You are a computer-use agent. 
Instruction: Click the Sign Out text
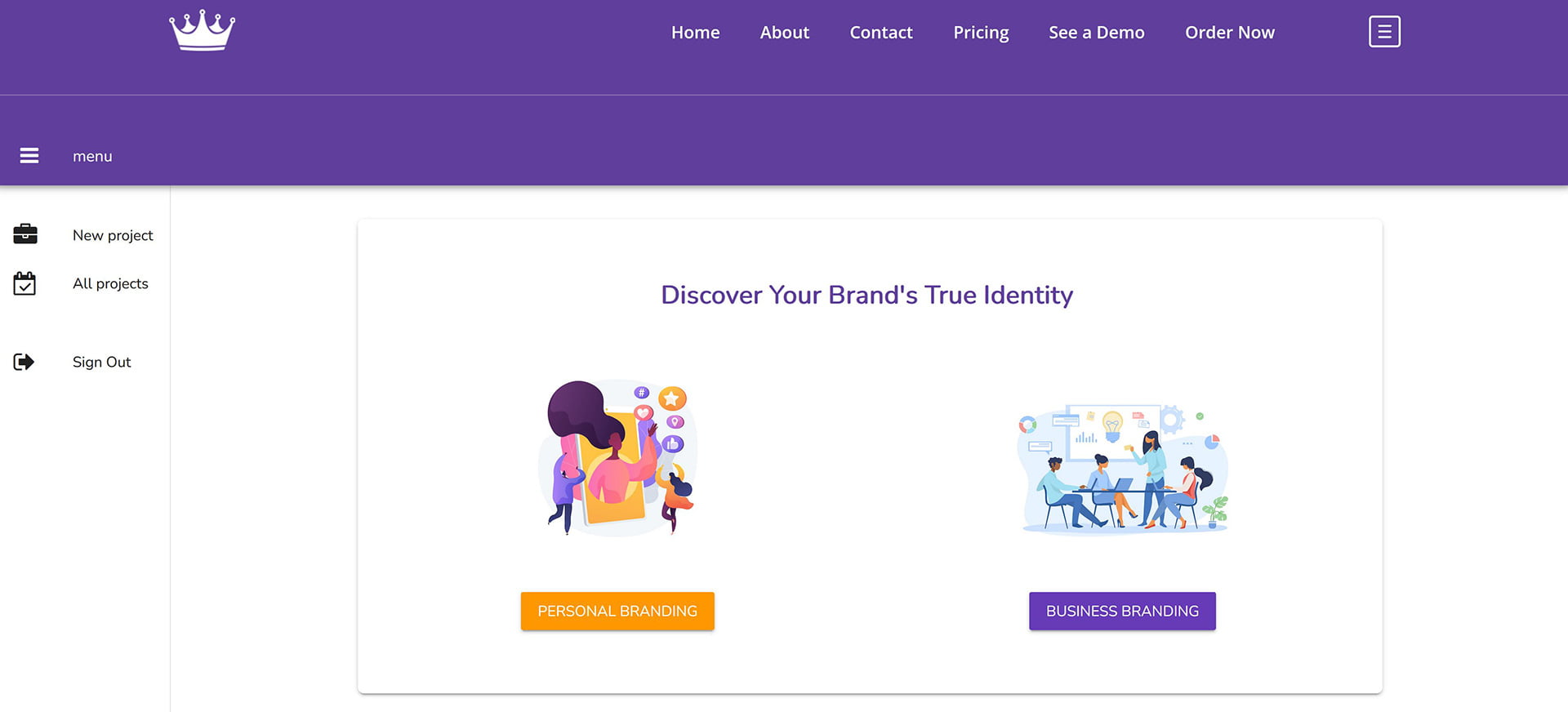point(101,362)
